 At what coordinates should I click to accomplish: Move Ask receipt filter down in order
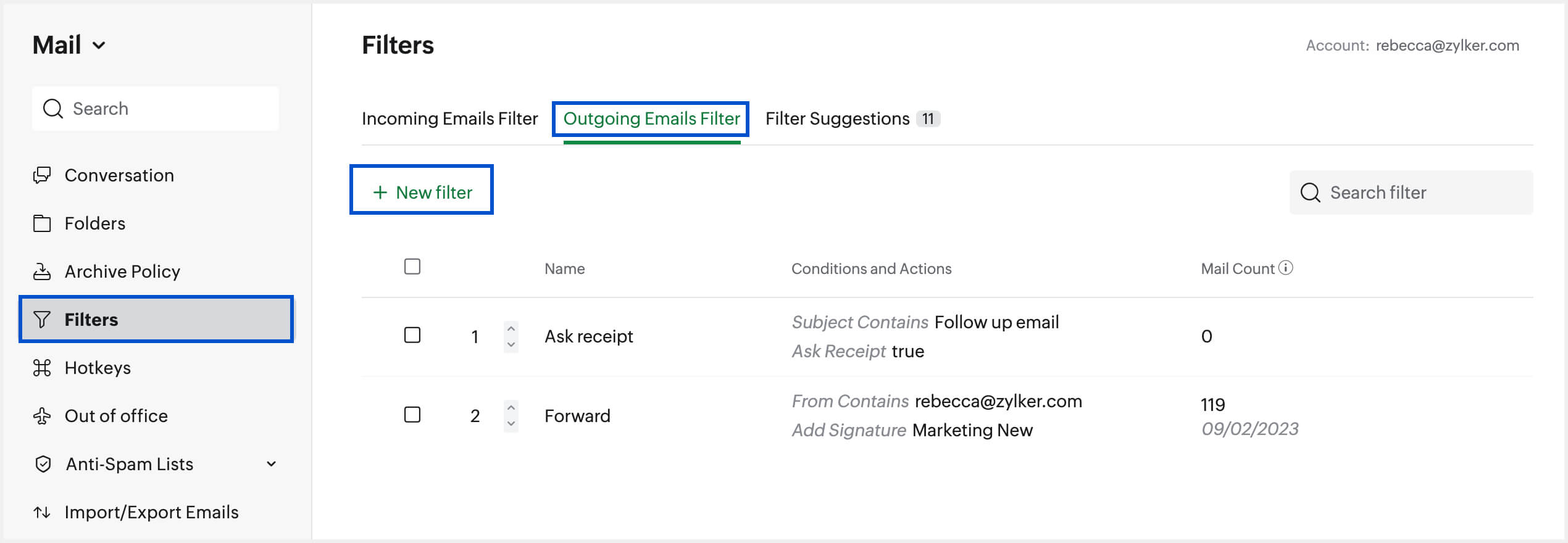click(x=511, y=345)
